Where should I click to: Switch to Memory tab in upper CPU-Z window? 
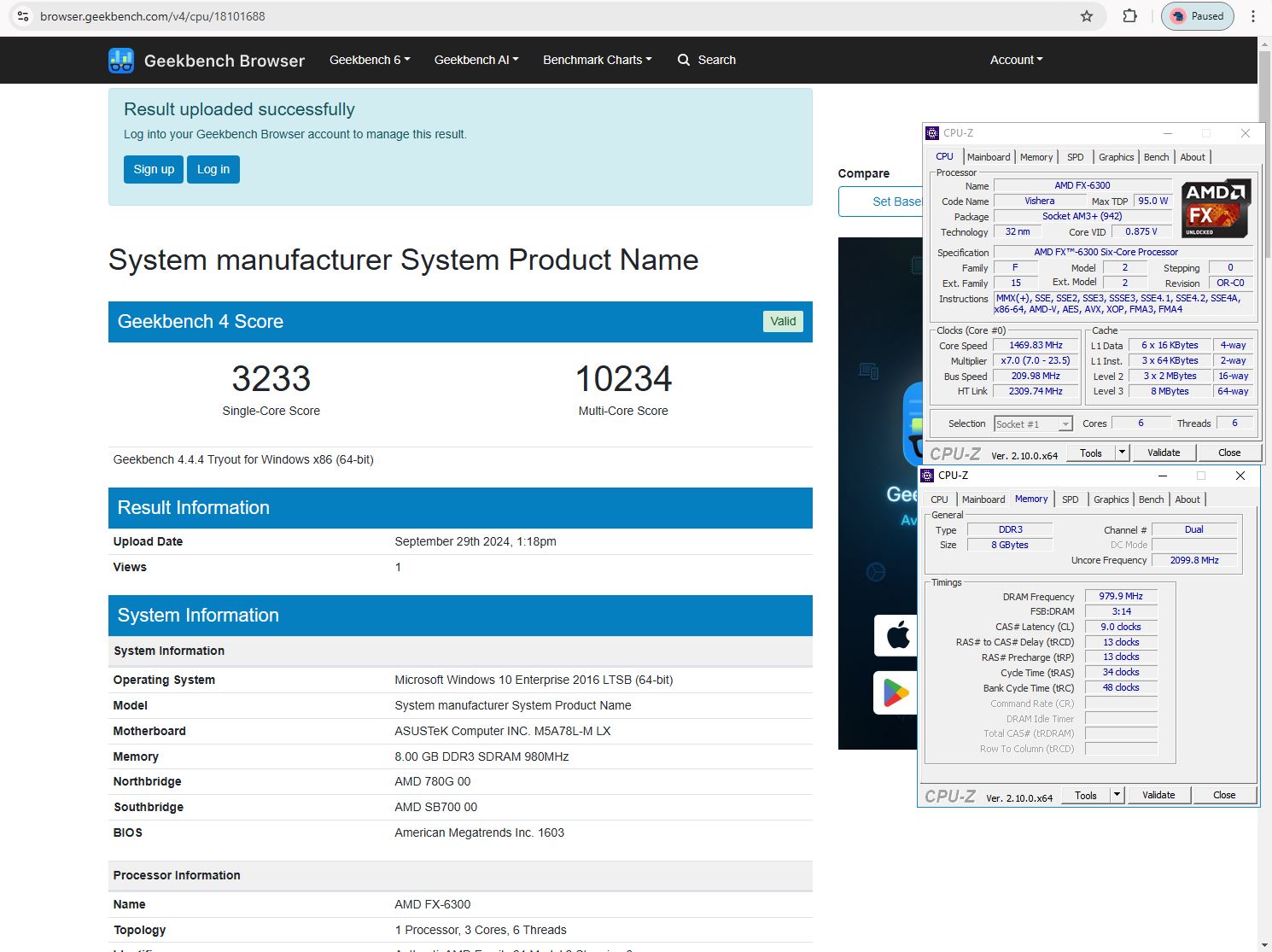(x=1036, y=157)
